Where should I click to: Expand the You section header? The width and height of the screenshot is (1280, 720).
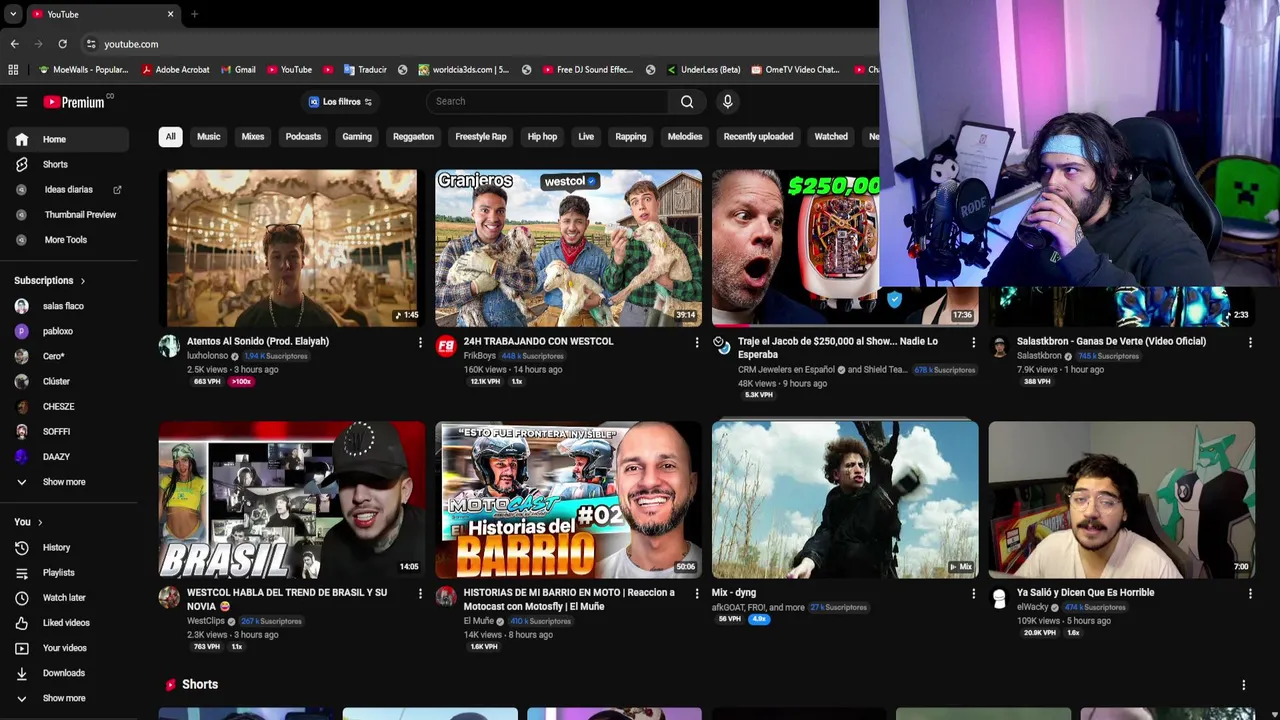point(28,522)
